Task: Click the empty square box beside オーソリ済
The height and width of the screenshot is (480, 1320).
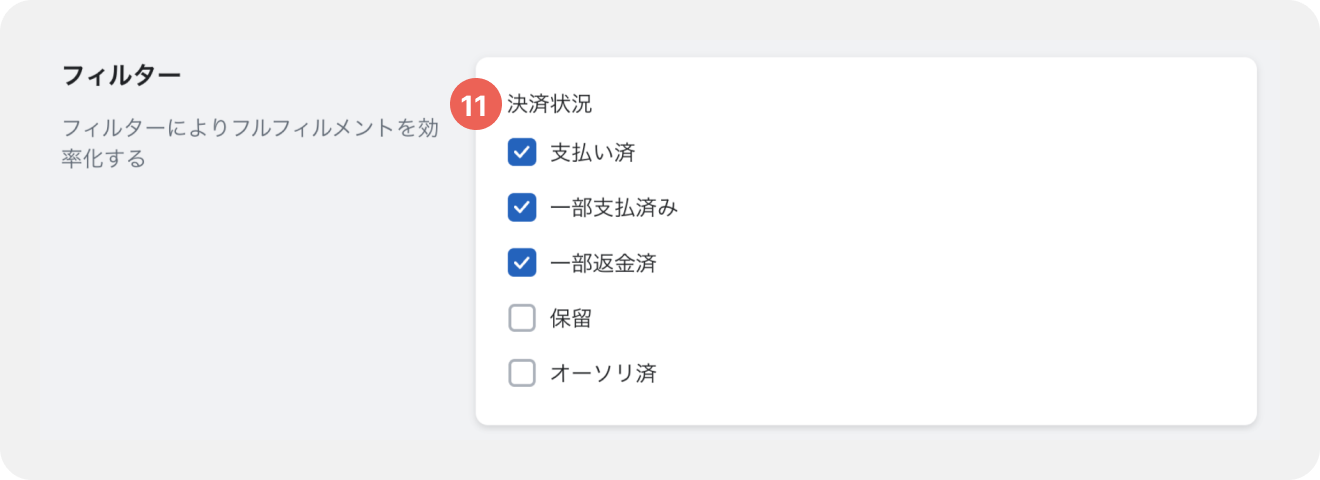Action: 522,373
